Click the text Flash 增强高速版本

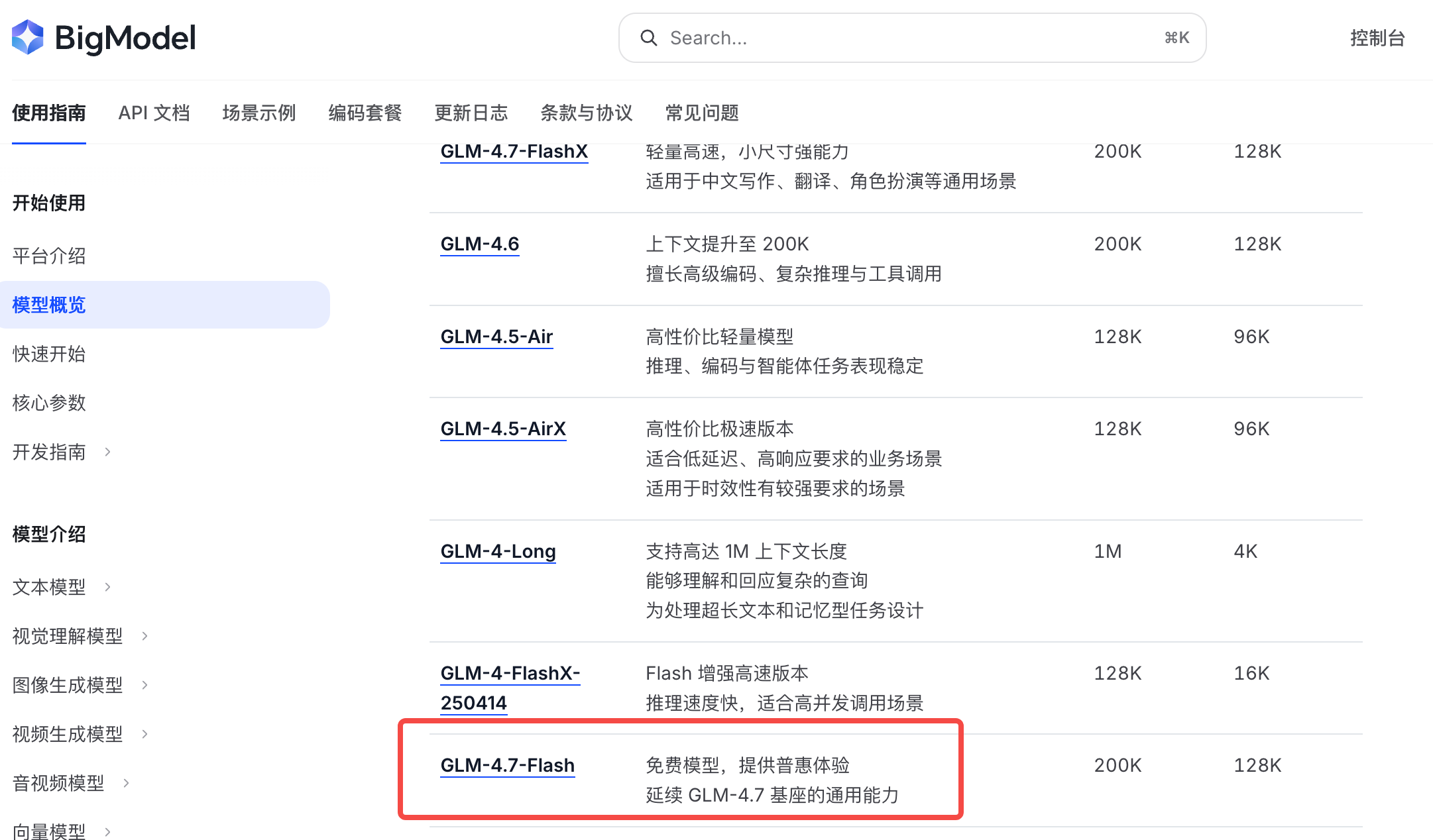tap(727, 673)
